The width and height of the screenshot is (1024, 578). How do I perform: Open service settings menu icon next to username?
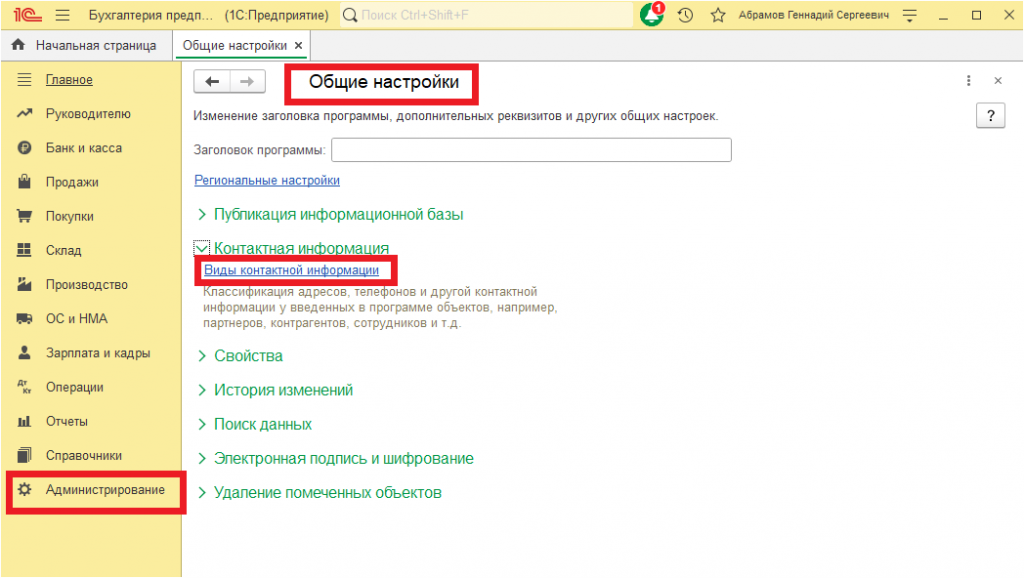point(910,14)
